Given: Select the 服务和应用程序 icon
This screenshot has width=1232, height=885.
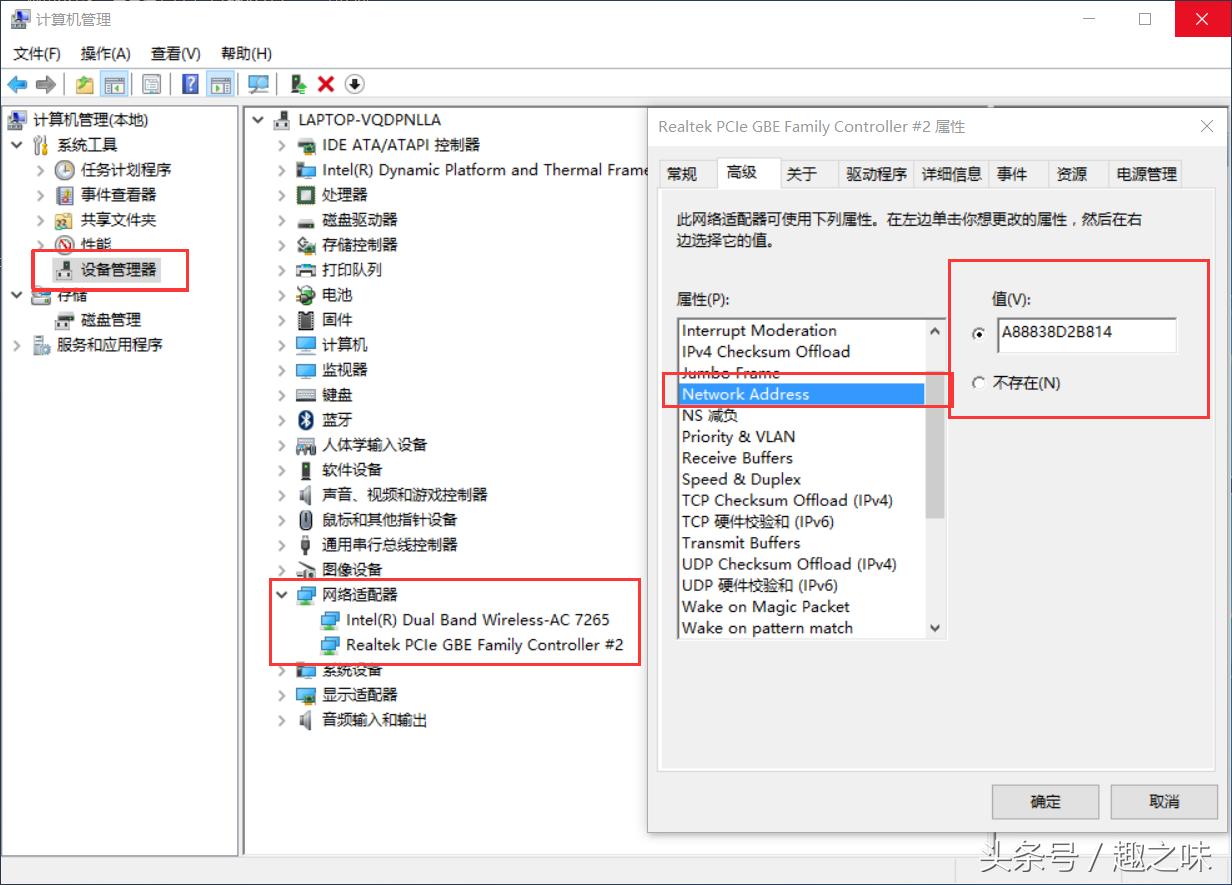Looking at the screenshot, I should 41,345.
